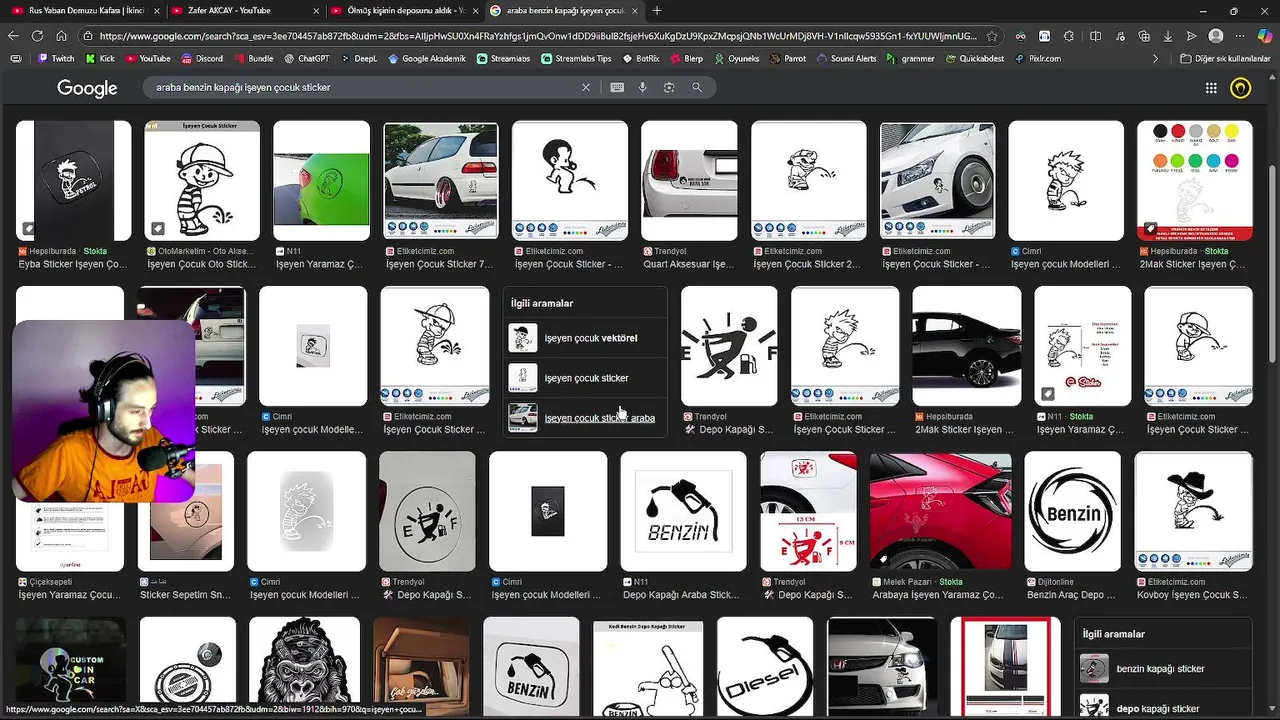Open the on-screen keyboard icon in search box
This screenshot has width=1280, height=720.
point(617,88)
